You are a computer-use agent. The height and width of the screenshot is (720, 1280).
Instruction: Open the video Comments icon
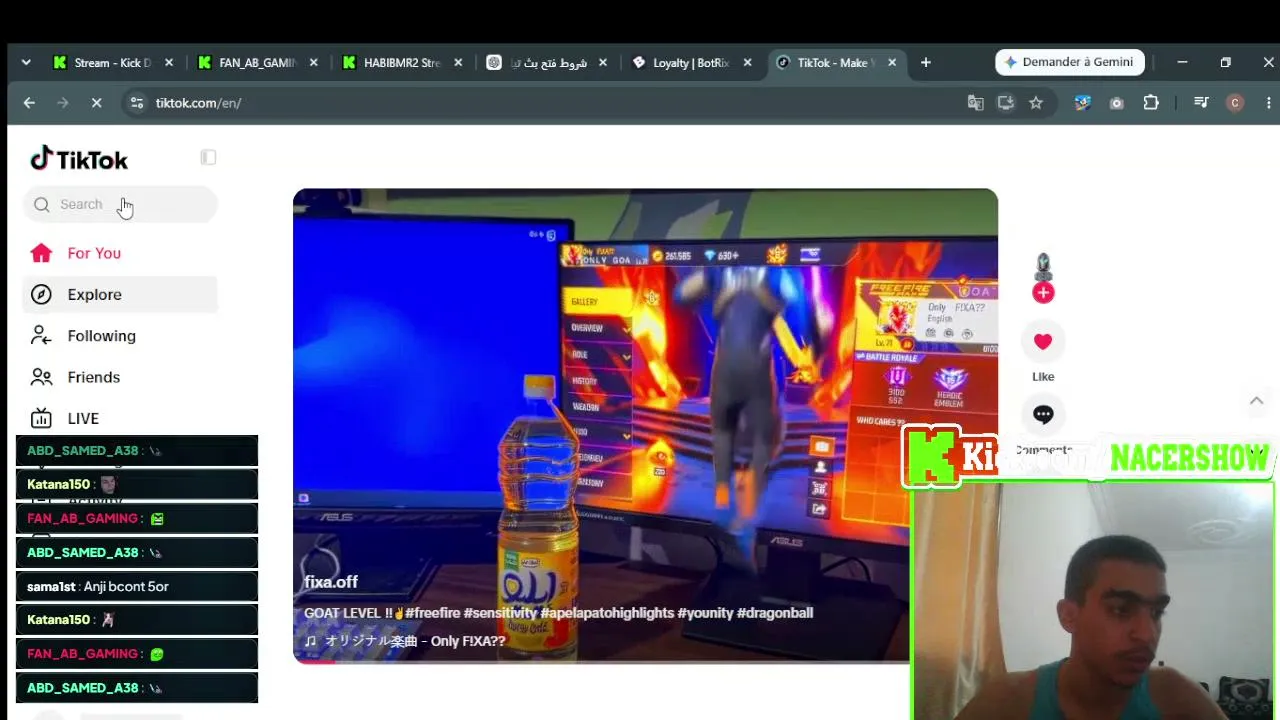(x=1043, y=415)
